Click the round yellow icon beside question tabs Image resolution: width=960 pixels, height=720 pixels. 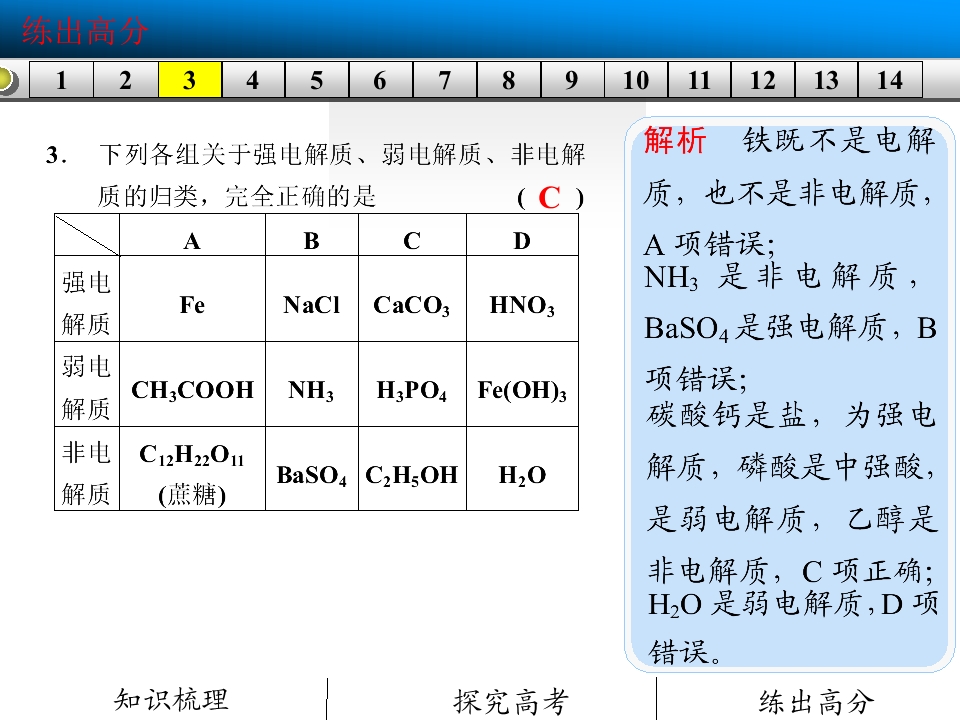[7, 80]
